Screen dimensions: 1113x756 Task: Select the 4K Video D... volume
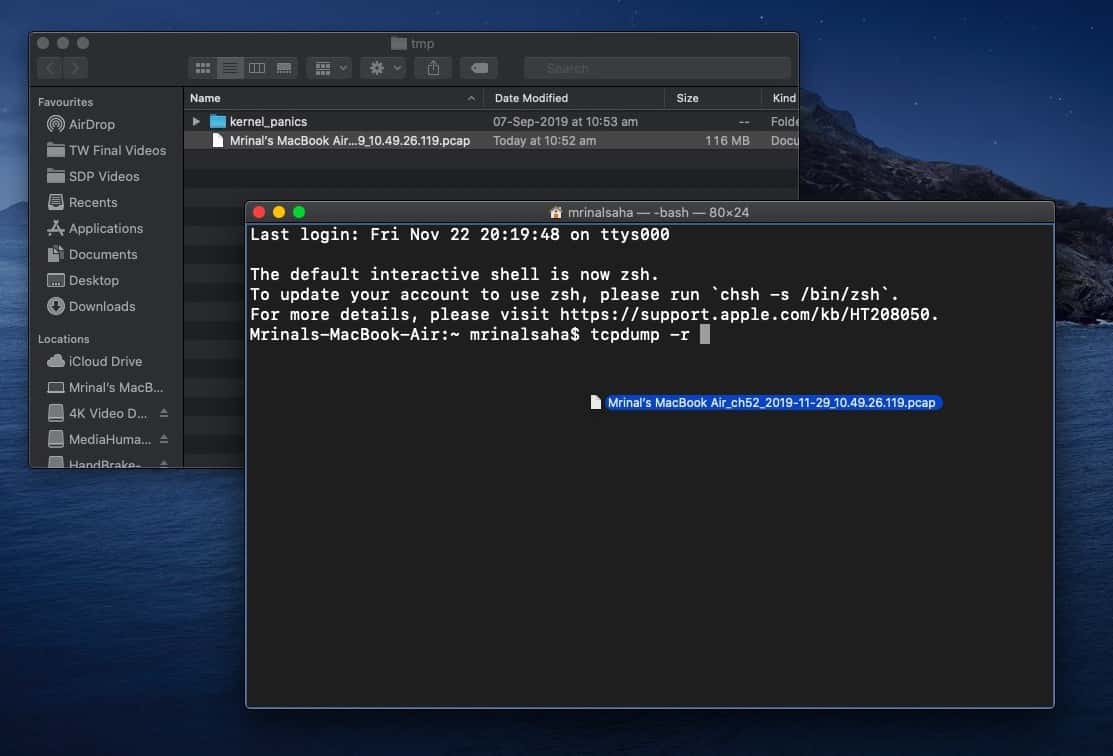point(97,413)
